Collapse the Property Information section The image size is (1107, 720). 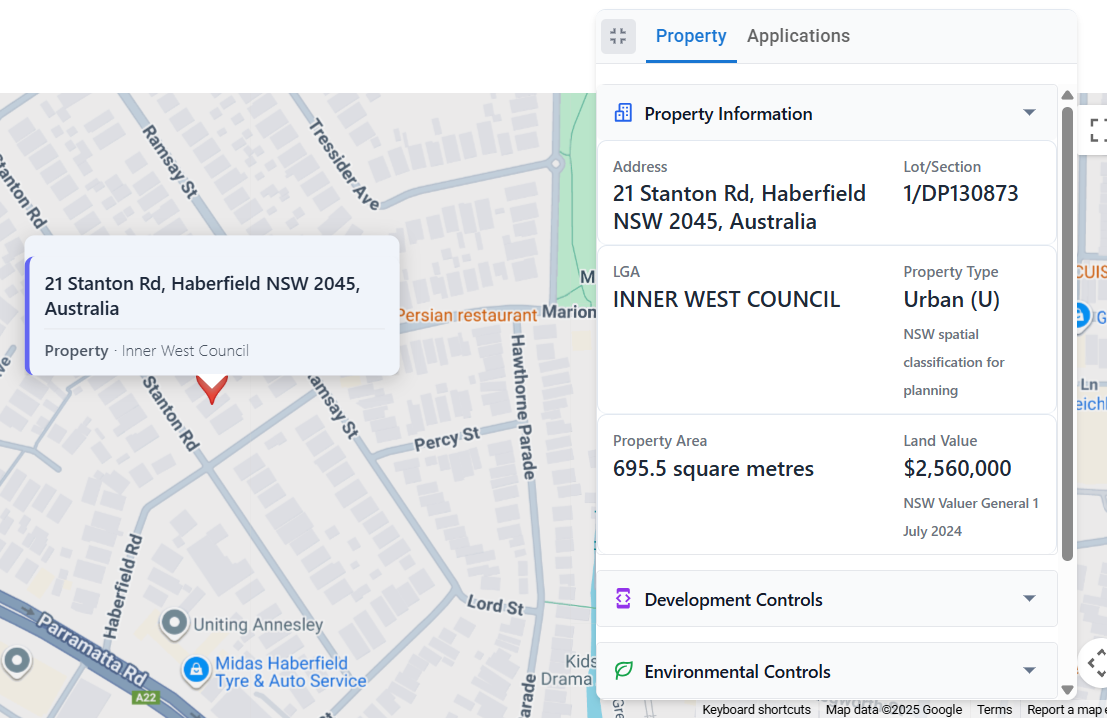coord(1029,113)
